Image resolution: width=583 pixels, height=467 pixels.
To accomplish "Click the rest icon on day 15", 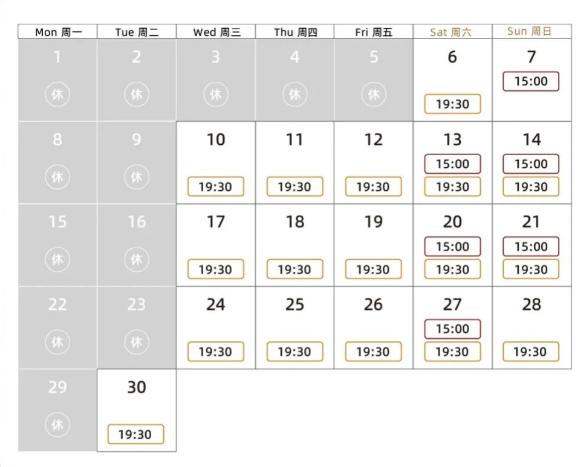I will point(57,259).
